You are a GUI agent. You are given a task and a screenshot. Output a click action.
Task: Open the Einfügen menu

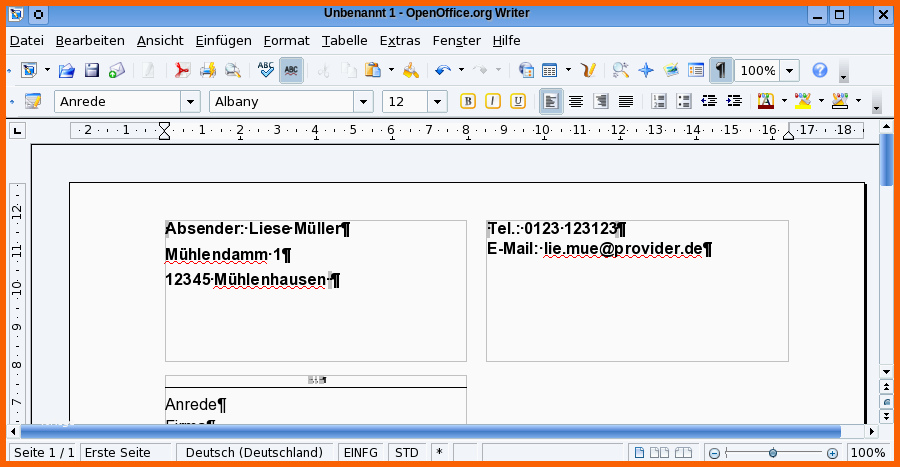[223, 41]
